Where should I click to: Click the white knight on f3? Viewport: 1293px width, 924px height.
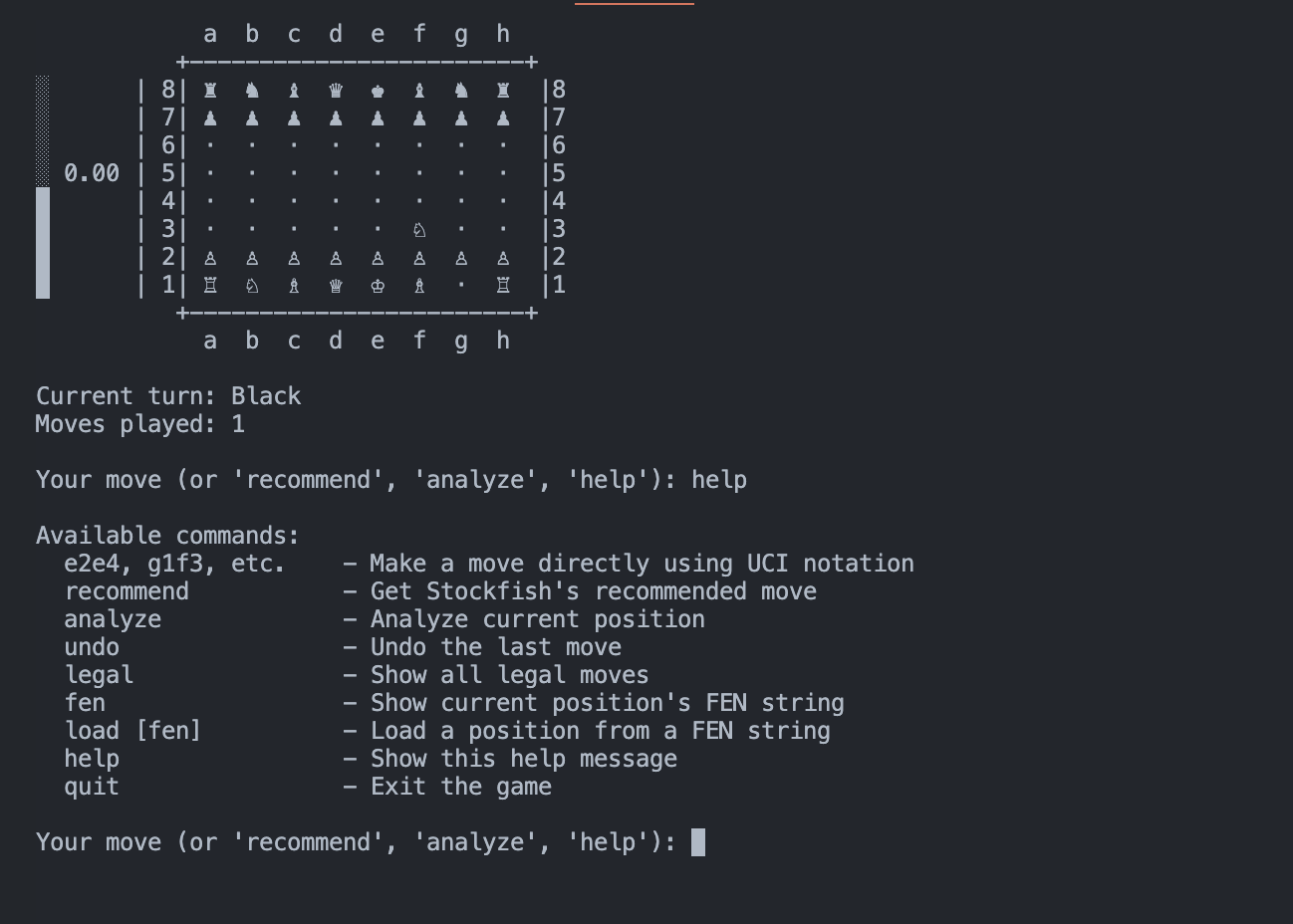coord(419,230)
